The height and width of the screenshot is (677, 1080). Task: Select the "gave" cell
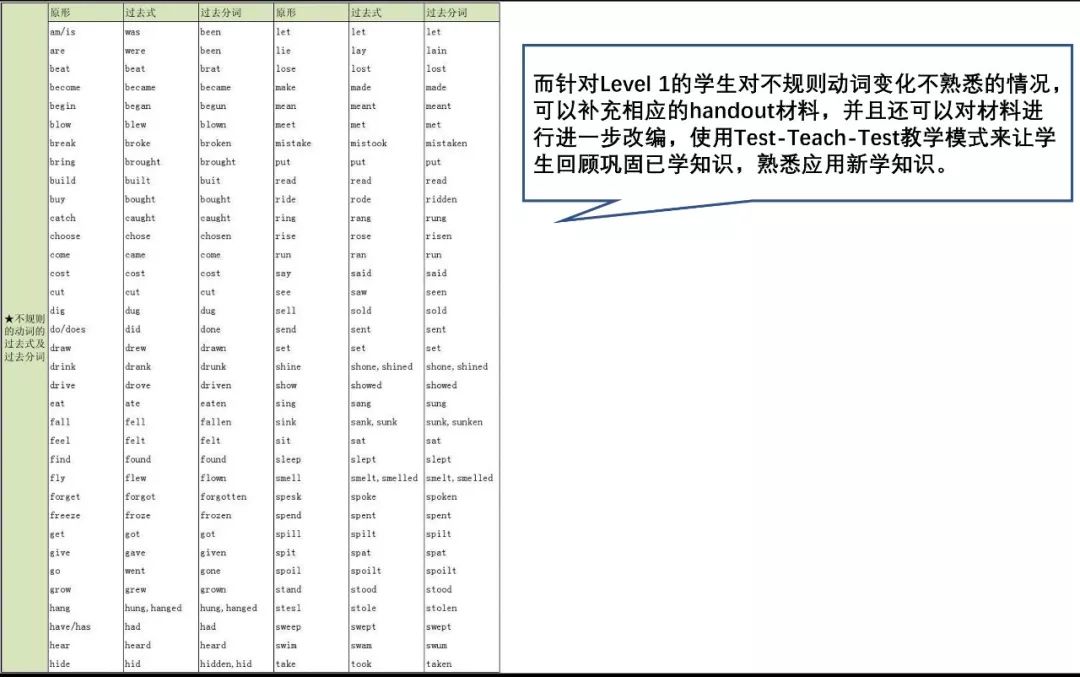(135, 552)
